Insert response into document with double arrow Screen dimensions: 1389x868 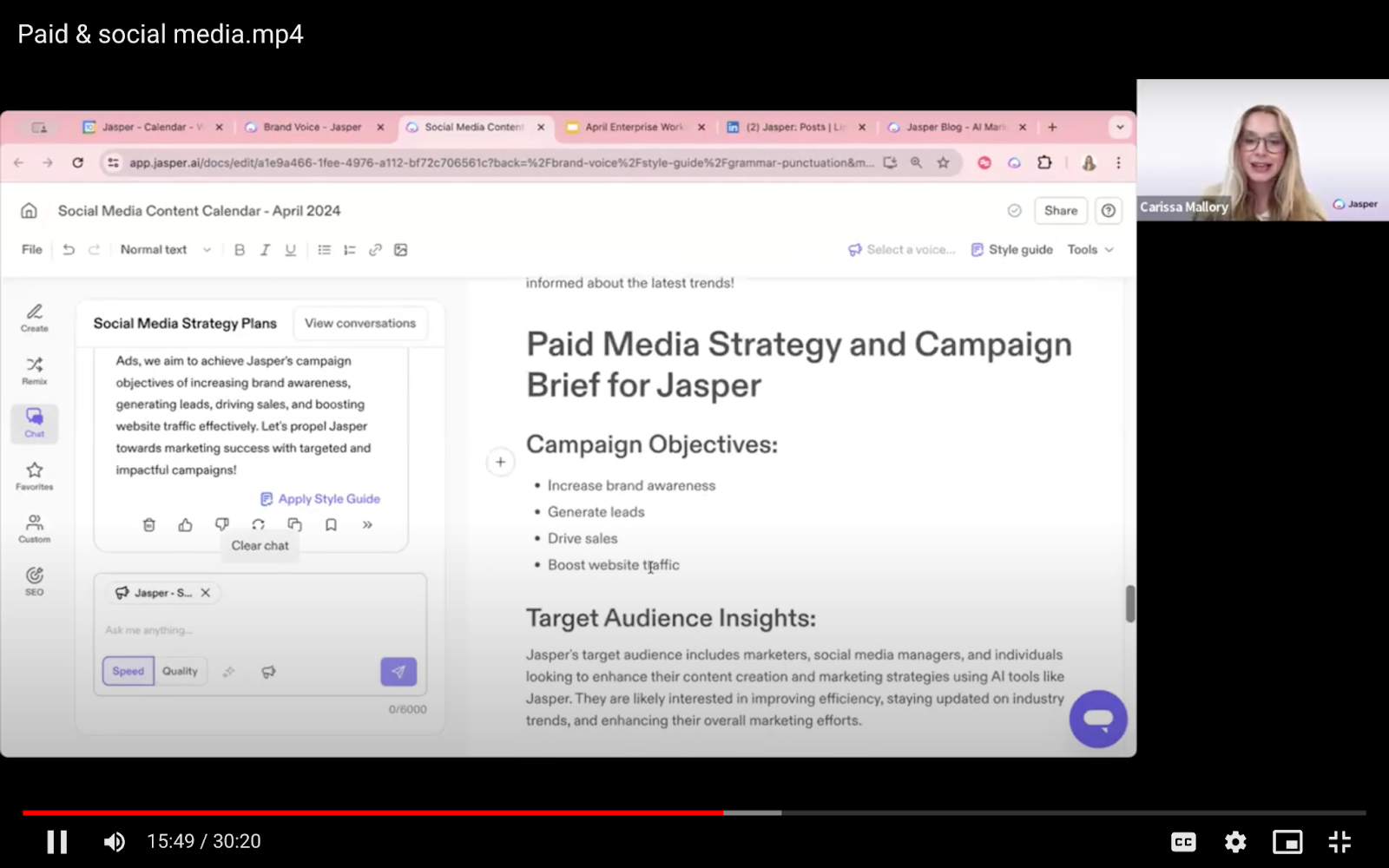click(367, 525)
